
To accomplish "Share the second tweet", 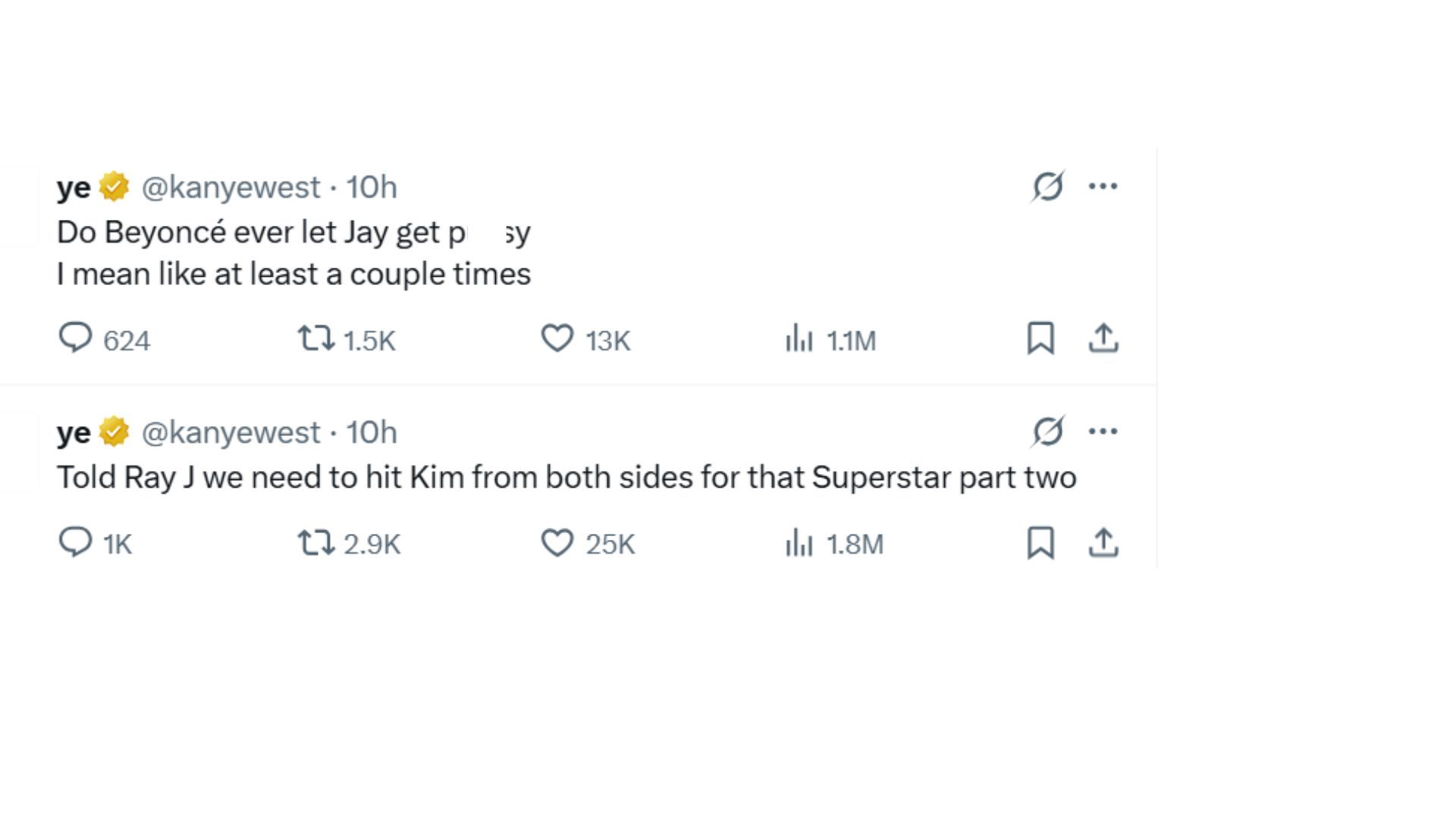I will tap(1103, 543).
